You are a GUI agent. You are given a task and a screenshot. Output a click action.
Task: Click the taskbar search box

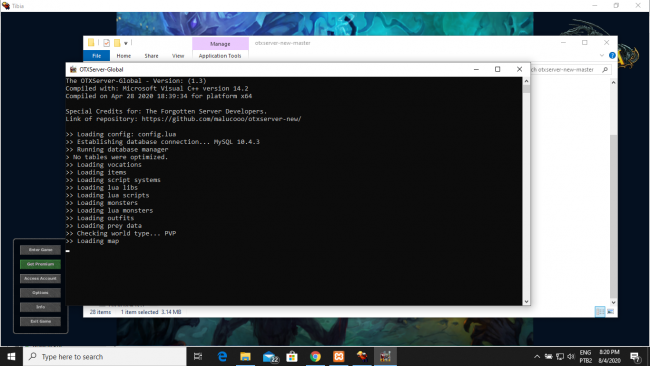(104, 356)
